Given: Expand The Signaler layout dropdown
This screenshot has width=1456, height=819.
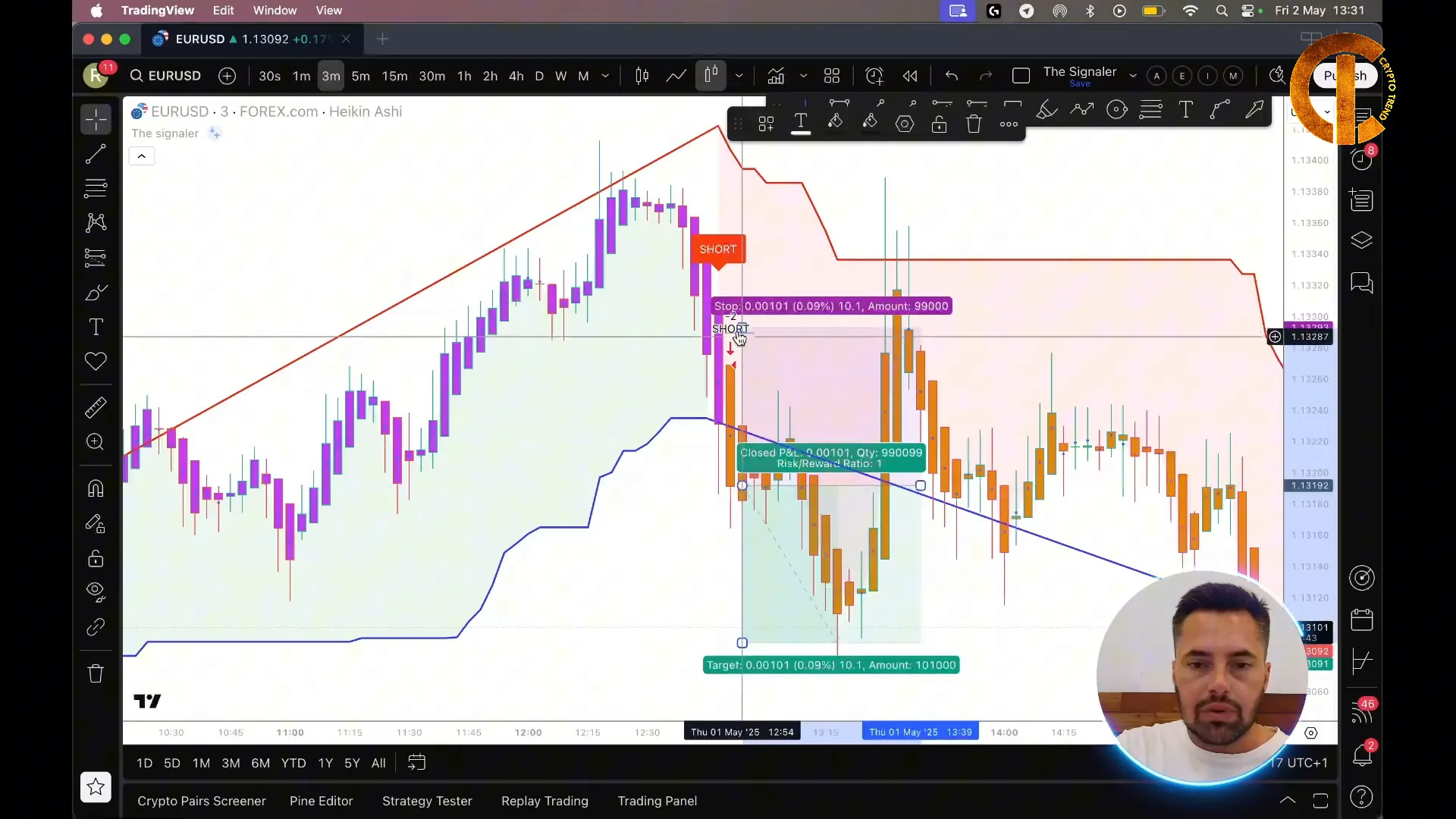Looking at the screenshot, I should pos(1133,76).
